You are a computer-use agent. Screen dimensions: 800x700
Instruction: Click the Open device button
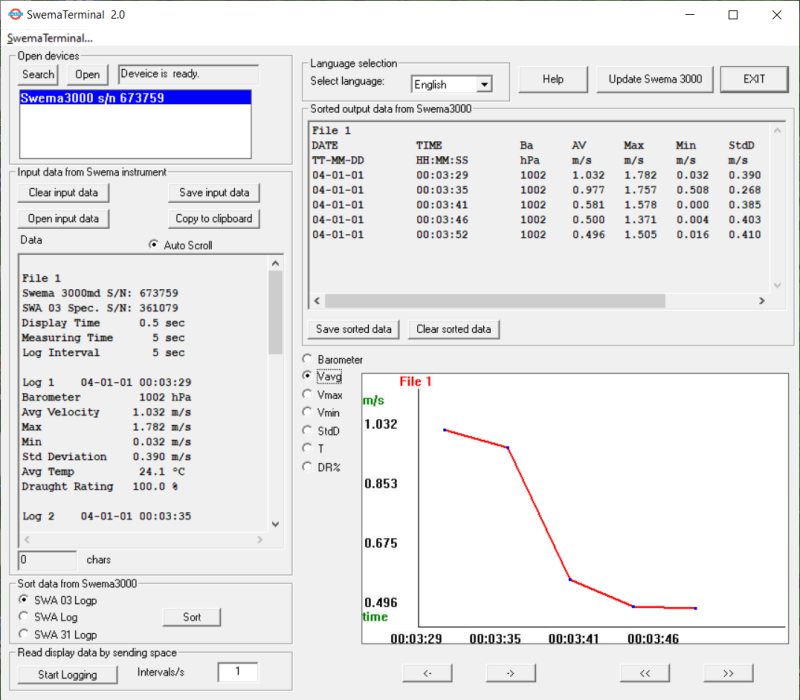click(88, 74)
